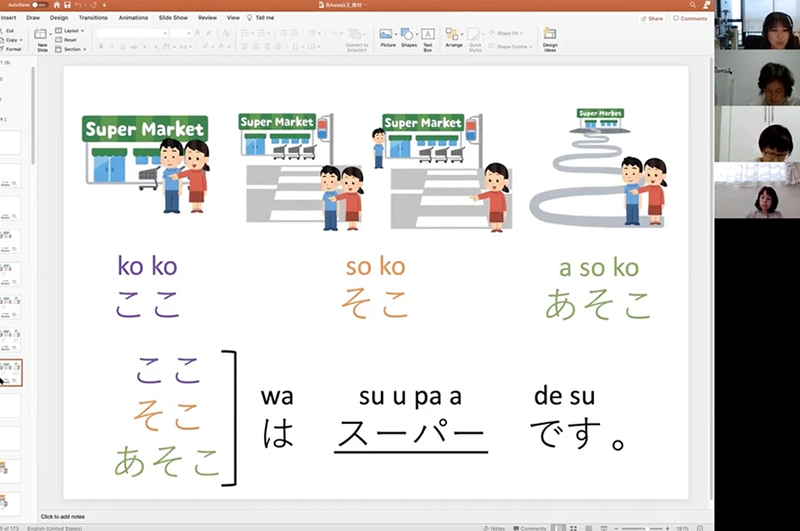Image resolution: width=800 pixels, height=531 pixels.
Task: Open the Draw tab
Action: point(33,17)
